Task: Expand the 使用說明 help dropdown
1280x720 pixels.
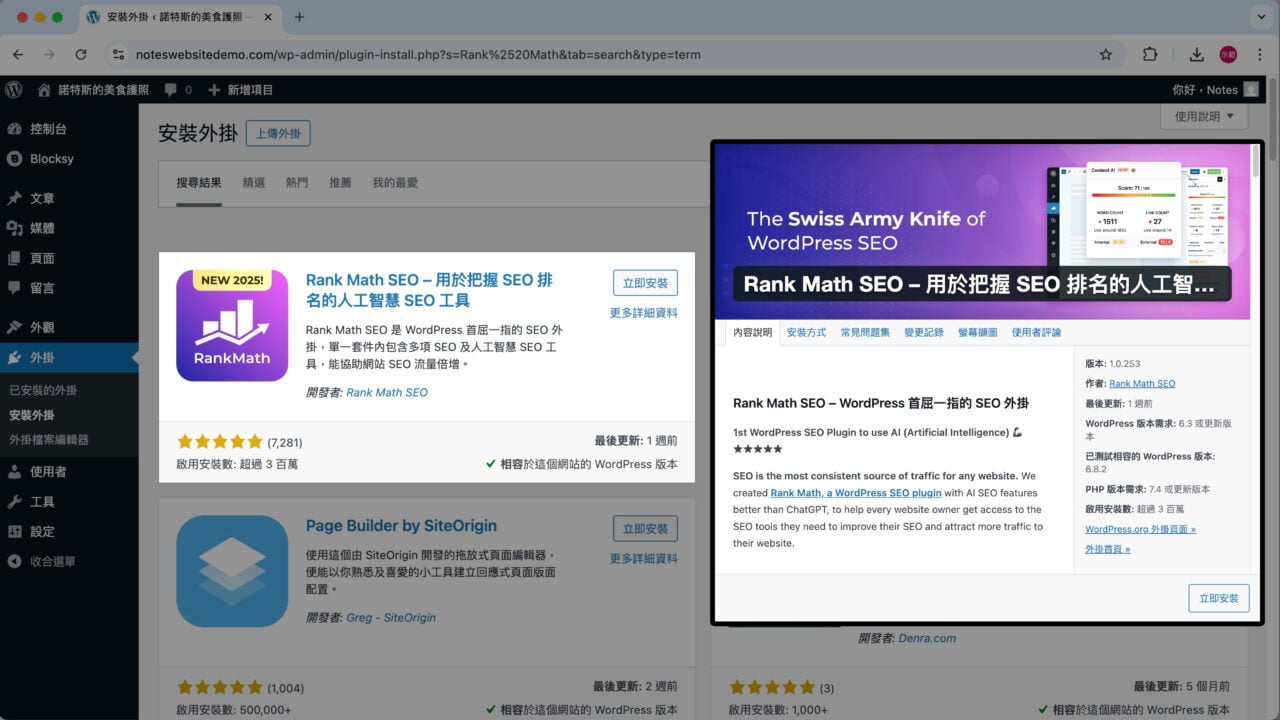Action: [x=1202, y=115]
